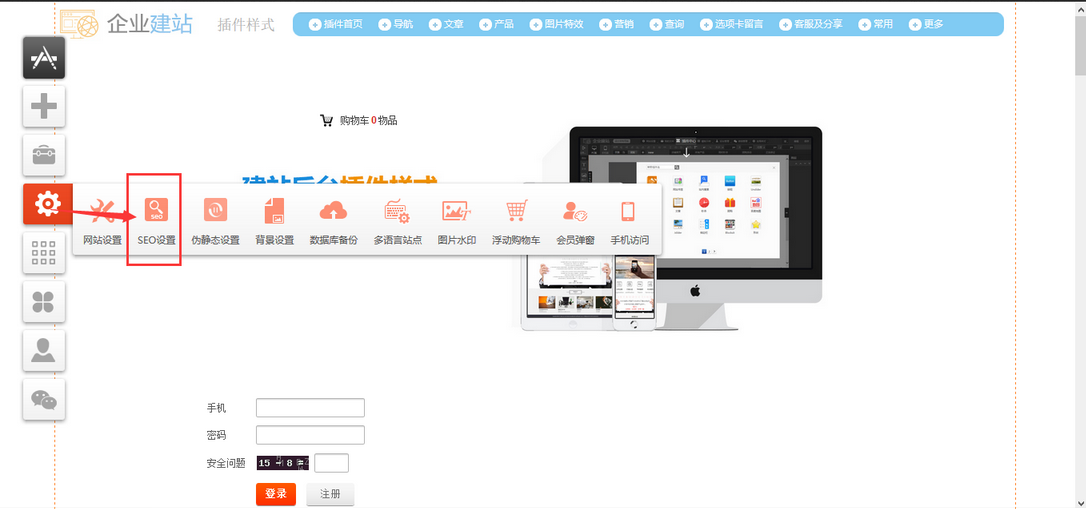Open the 插件首页 menu item

[336, 24]
